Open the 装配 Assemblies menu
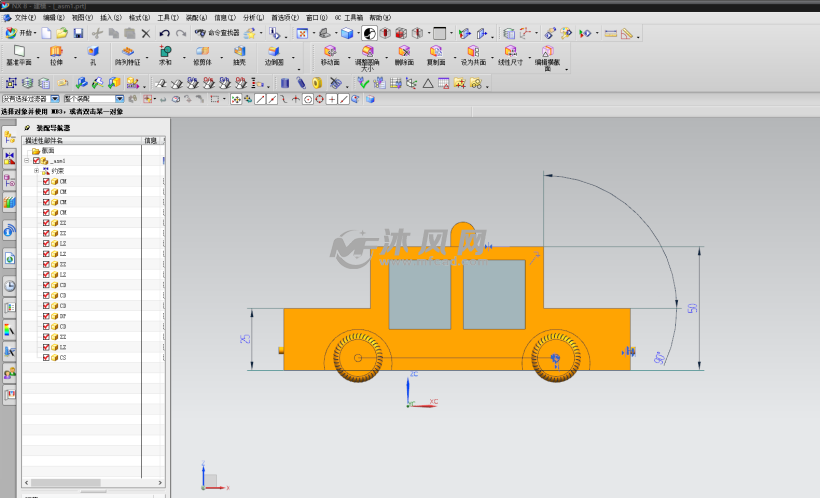The image size is (820, 498). click(x=196, y=18)
